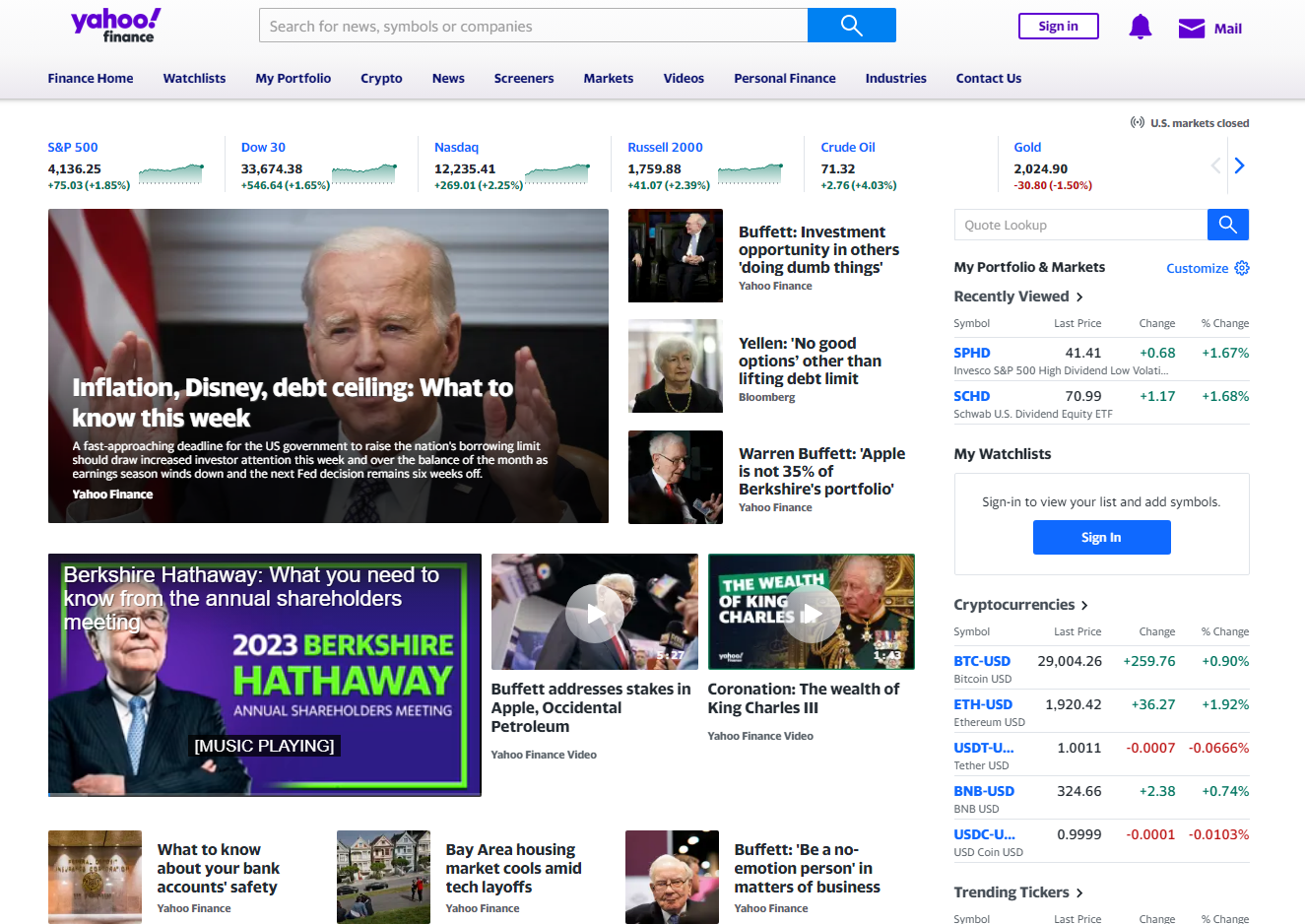
Task: Open the Inflation, Disney, debt ceiling headline story
Action: [x=293, y=403]
